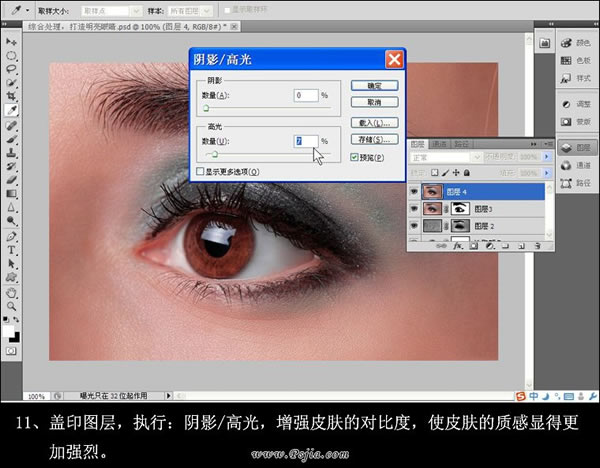Select the Eraser tool
Image resolution: width=600 pixels, height=468 pixels.
pyautogui.click(x=11, y=179)
